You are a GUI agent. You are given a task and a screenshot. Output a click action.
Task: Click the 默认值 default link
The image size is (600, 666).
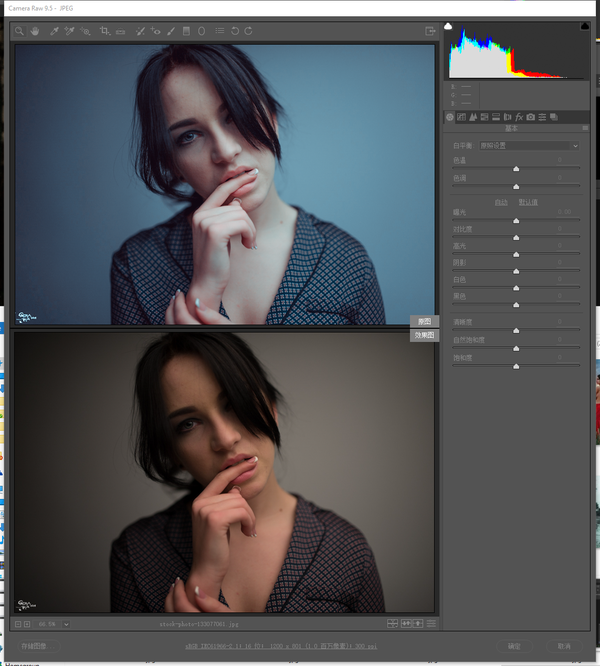tap(528, 202)
